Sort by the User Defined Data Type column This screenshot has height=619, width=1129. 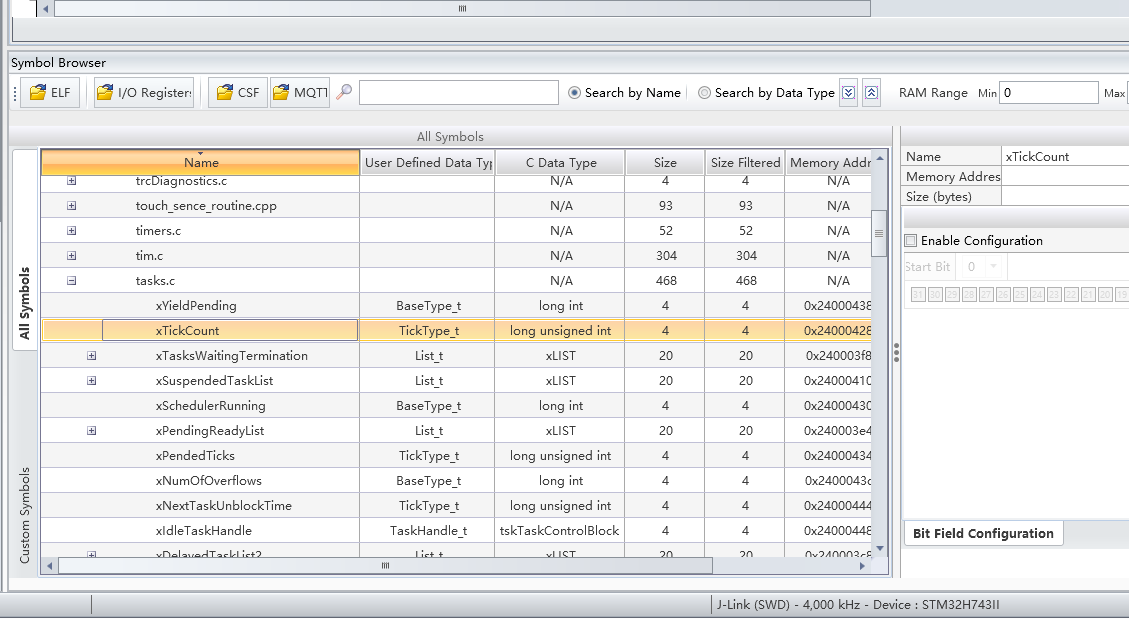pyautogui.click(x=428, y=163)
